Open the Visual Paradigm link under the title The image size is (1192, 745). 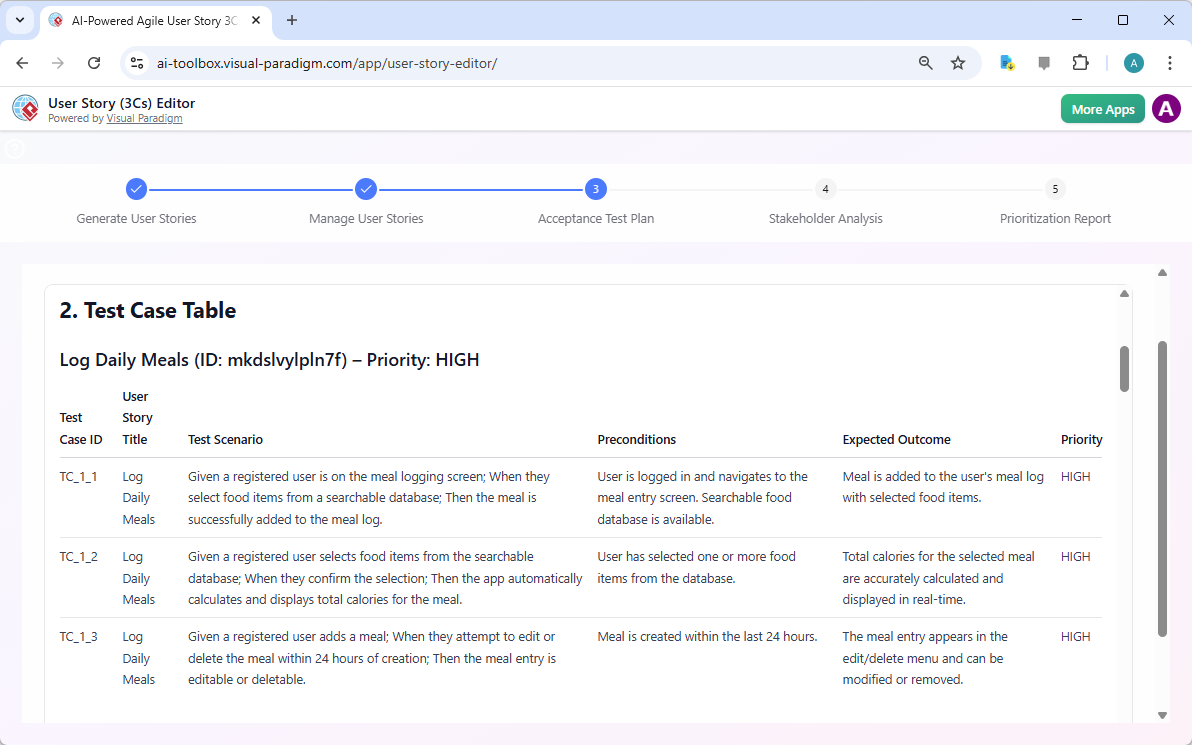(144, 118)
